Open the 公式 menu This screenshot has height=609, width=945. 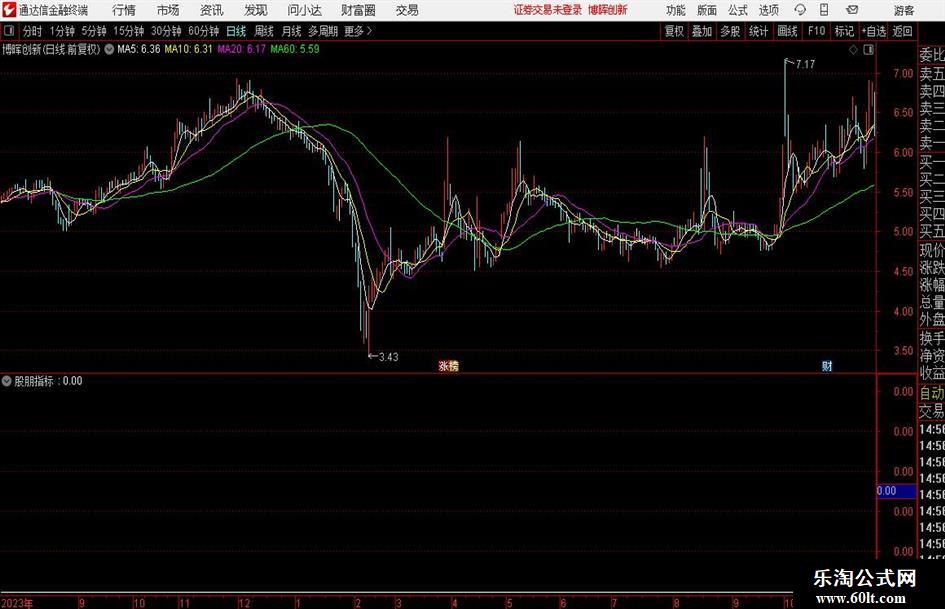(x=738, y=10)
